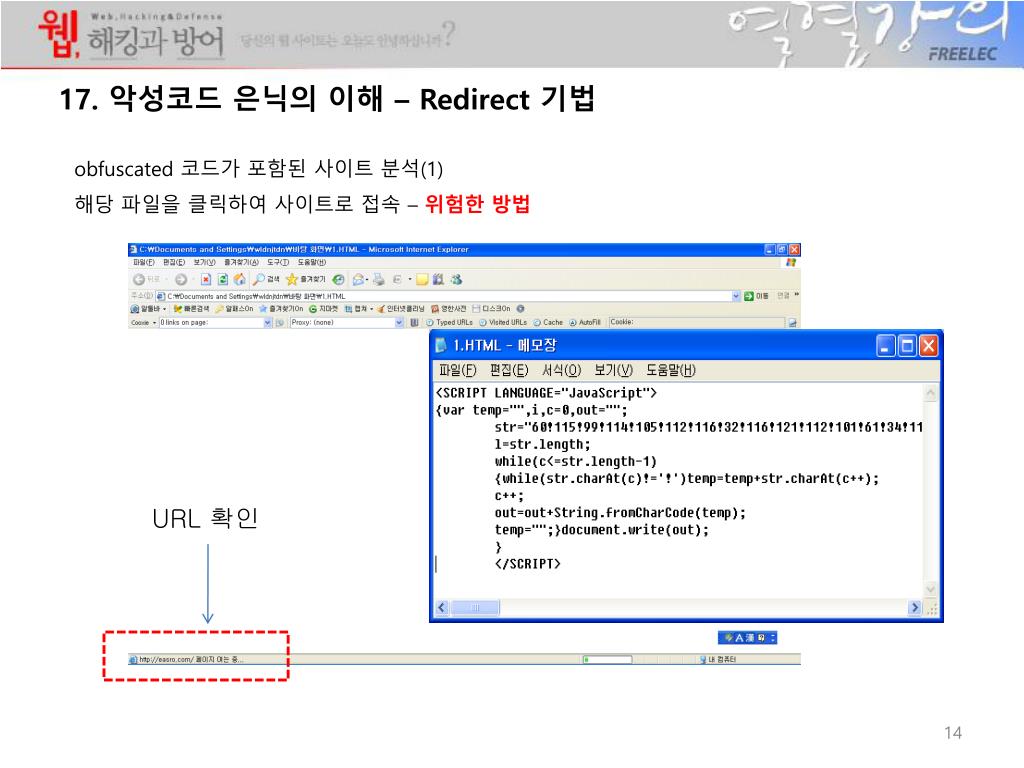Screen dimensions: 1024x768
Task: Click 영한사전 dictionary in the ALToolbar
Action: (x=449, y=308)
